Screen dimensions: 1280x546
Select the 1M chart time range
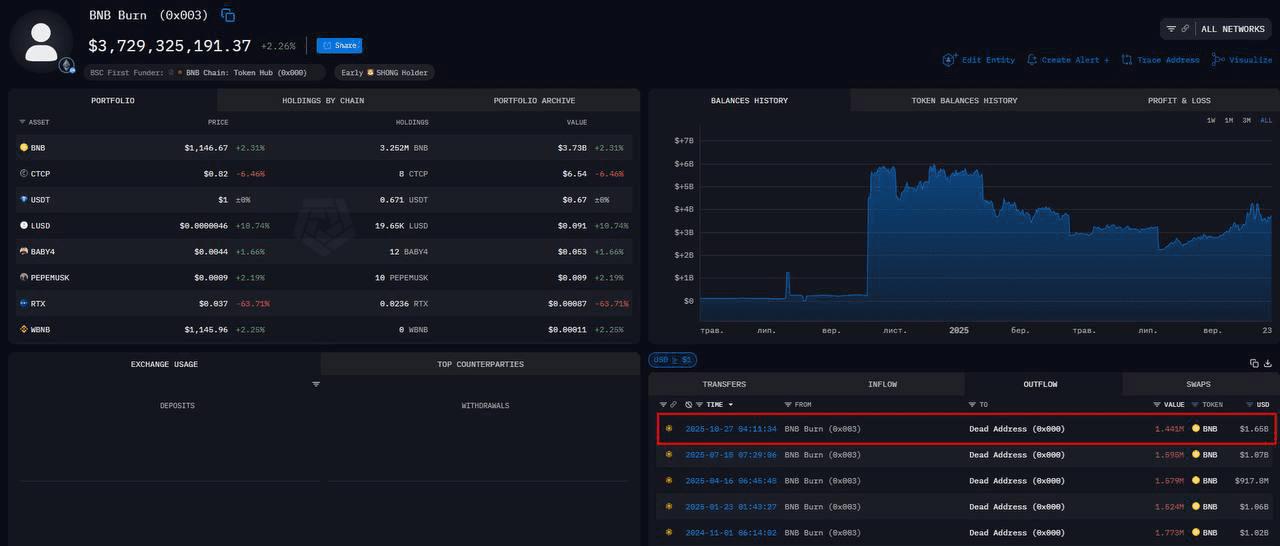click(x=1228, y=120)
